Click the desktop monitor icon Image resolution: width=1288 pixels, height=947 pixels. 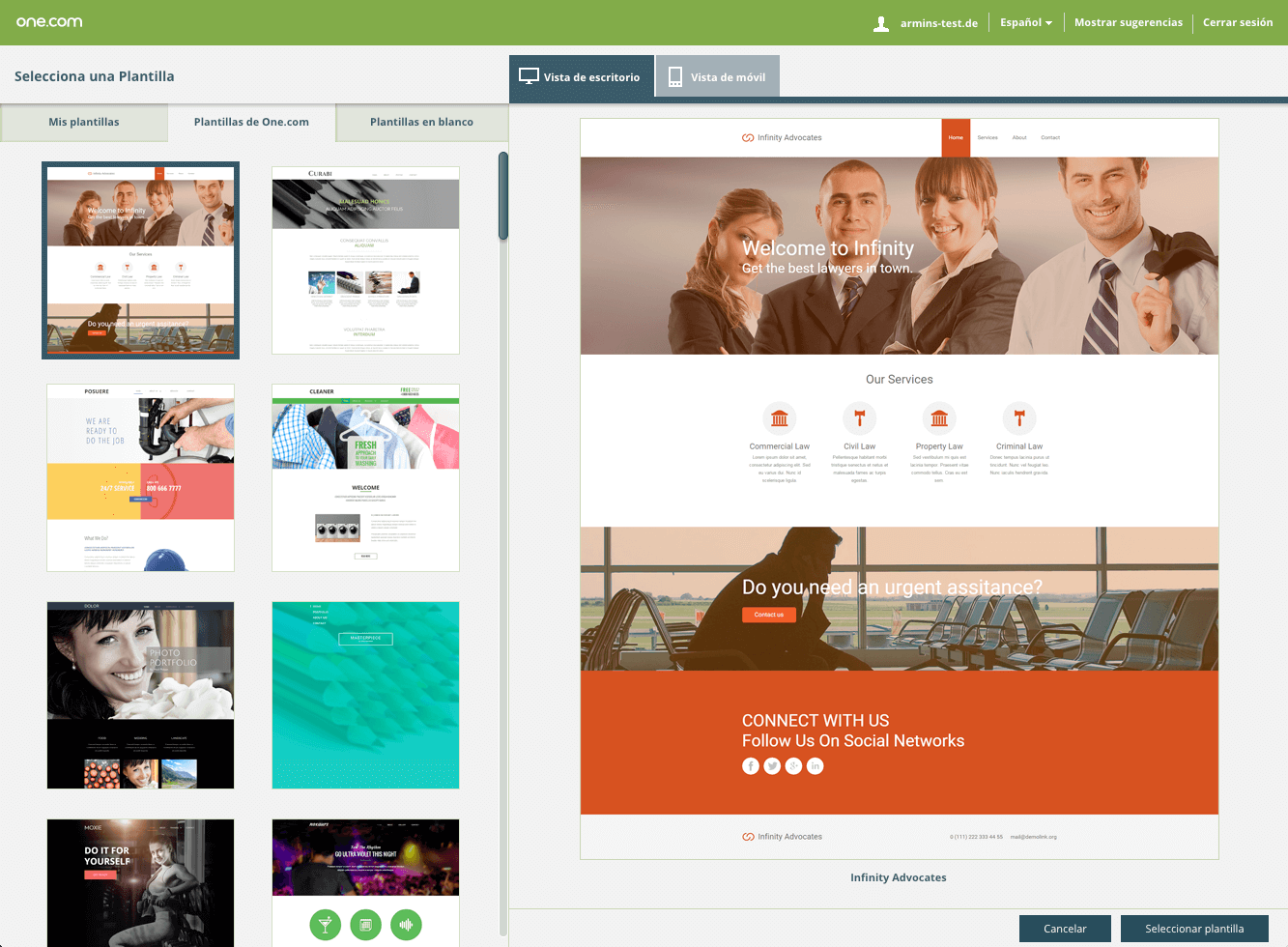(529, 76)
